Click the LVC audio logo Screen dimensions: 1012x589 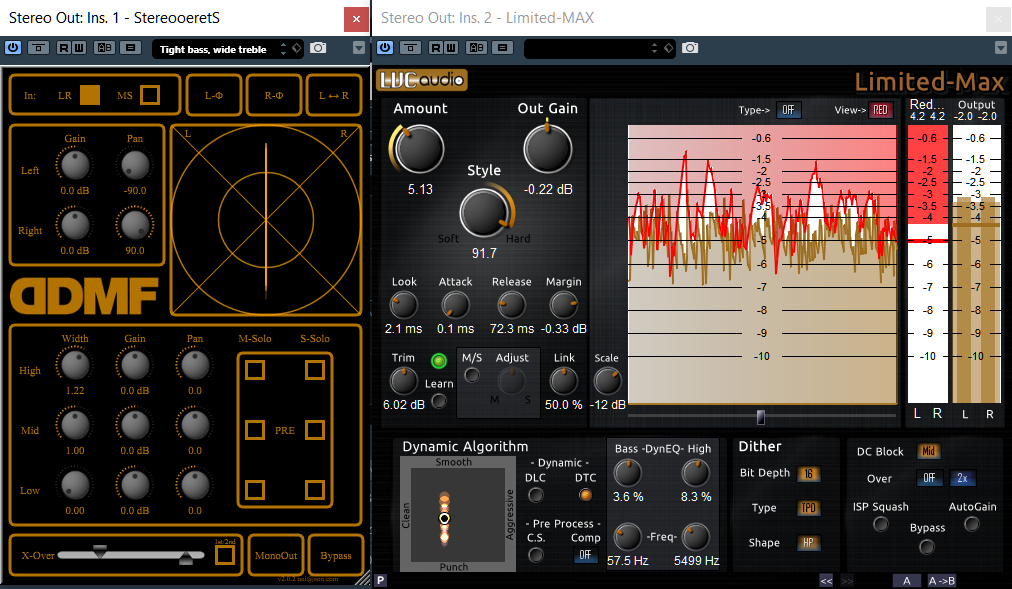[421, 81]
